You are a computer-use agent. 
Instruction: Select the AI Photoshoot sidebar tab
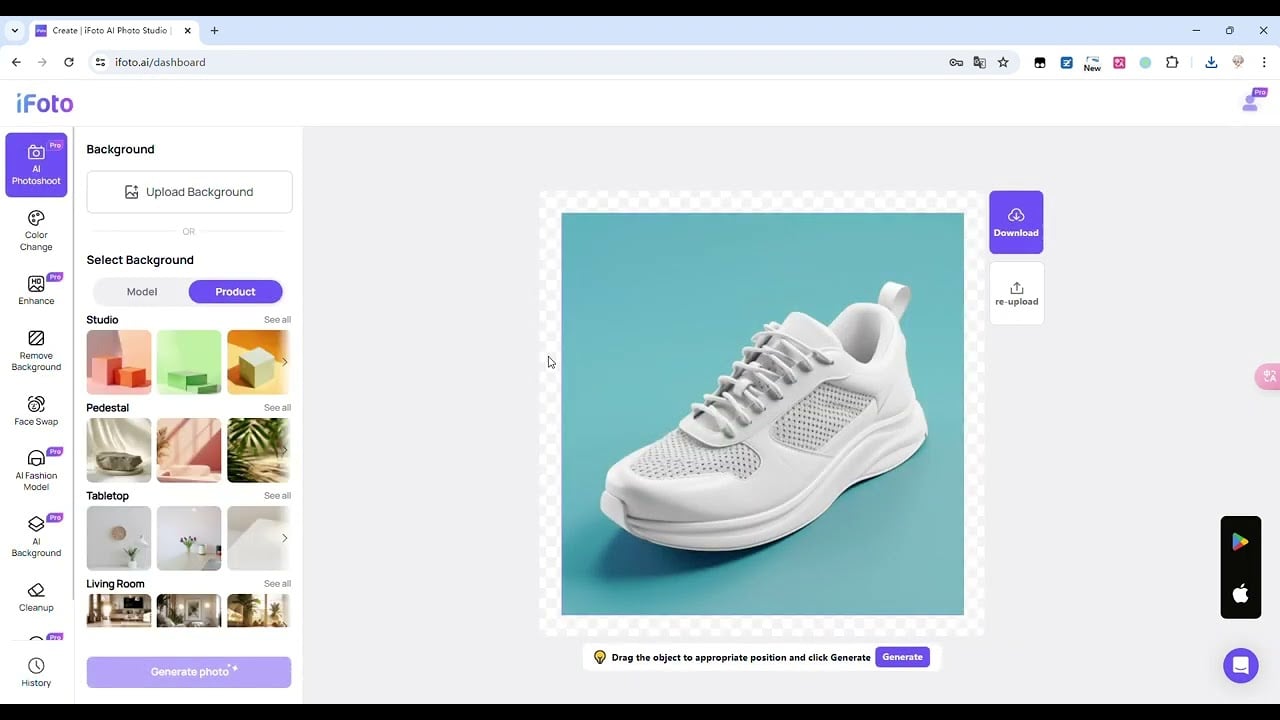[x=36, y=165]
